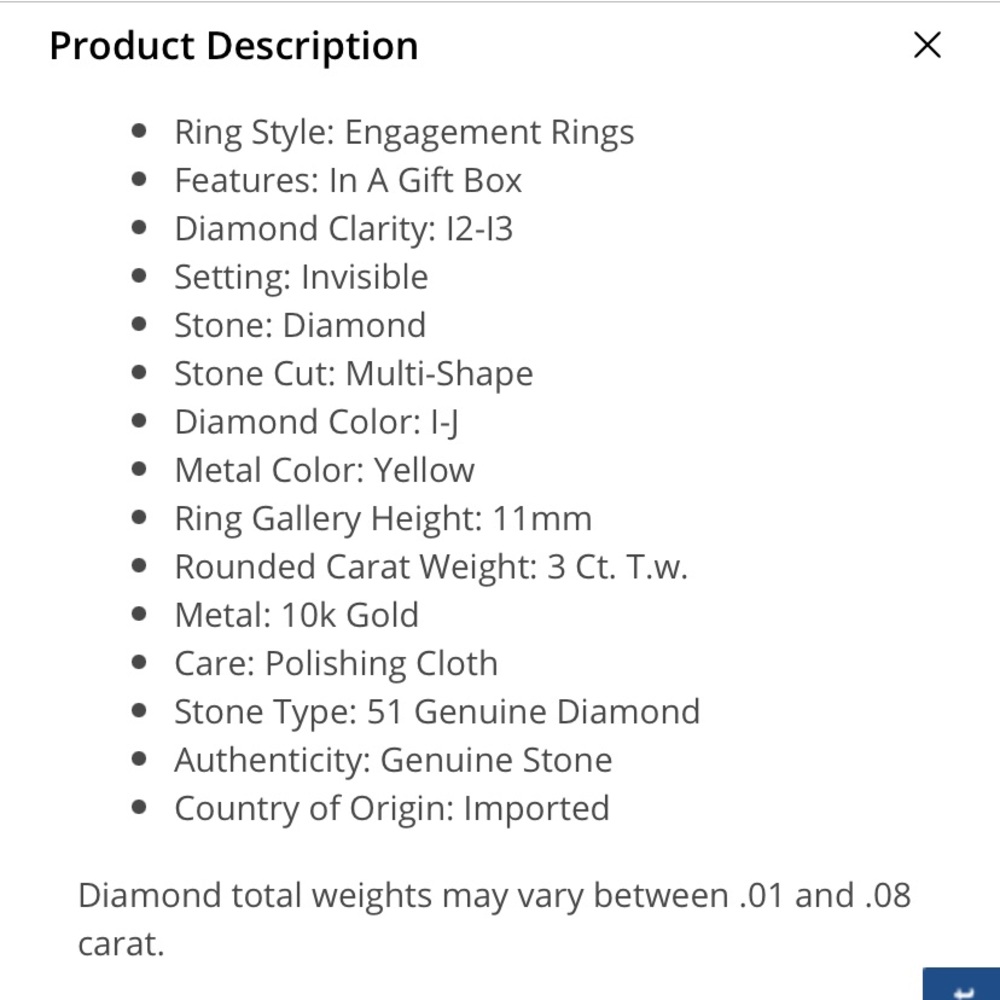Close the Product Description dialog
This screenshot has height=1000, width=1000.
[x=926, y=45]
